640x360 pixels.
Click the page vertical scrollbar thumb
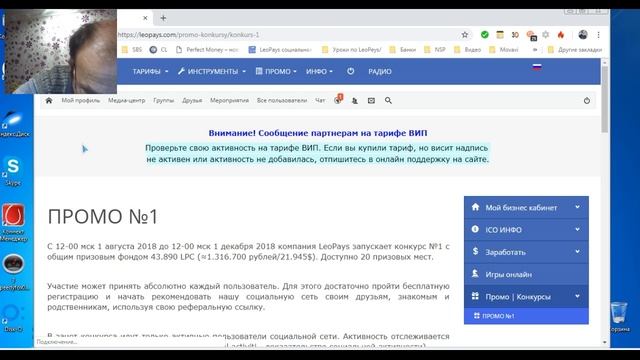tap(604, 99)
